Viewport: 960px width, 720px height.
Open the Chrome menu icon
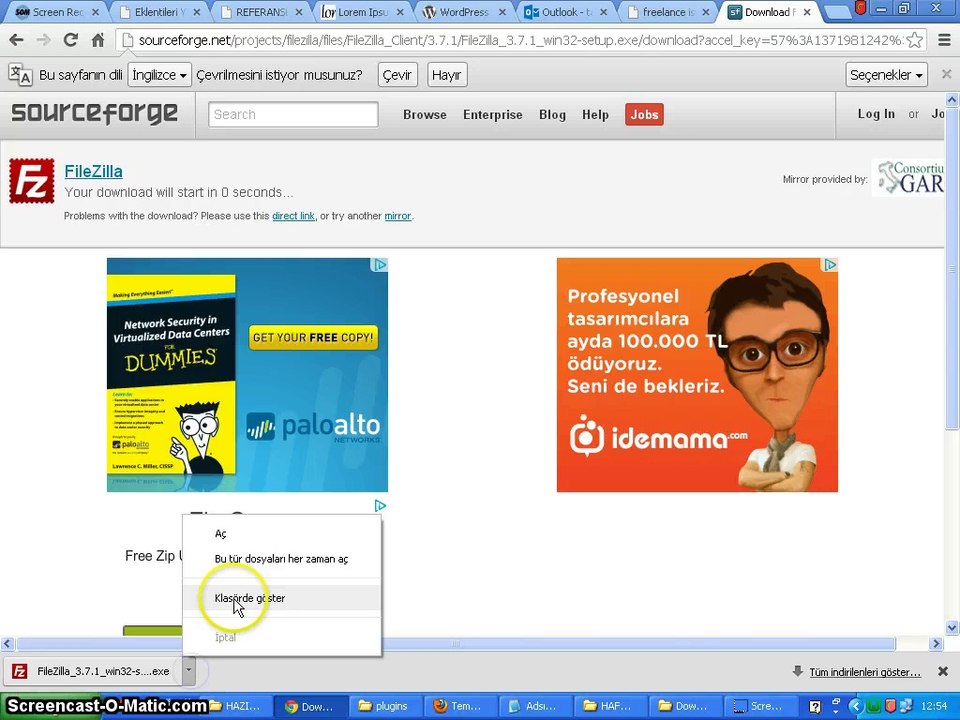[945, 40]
